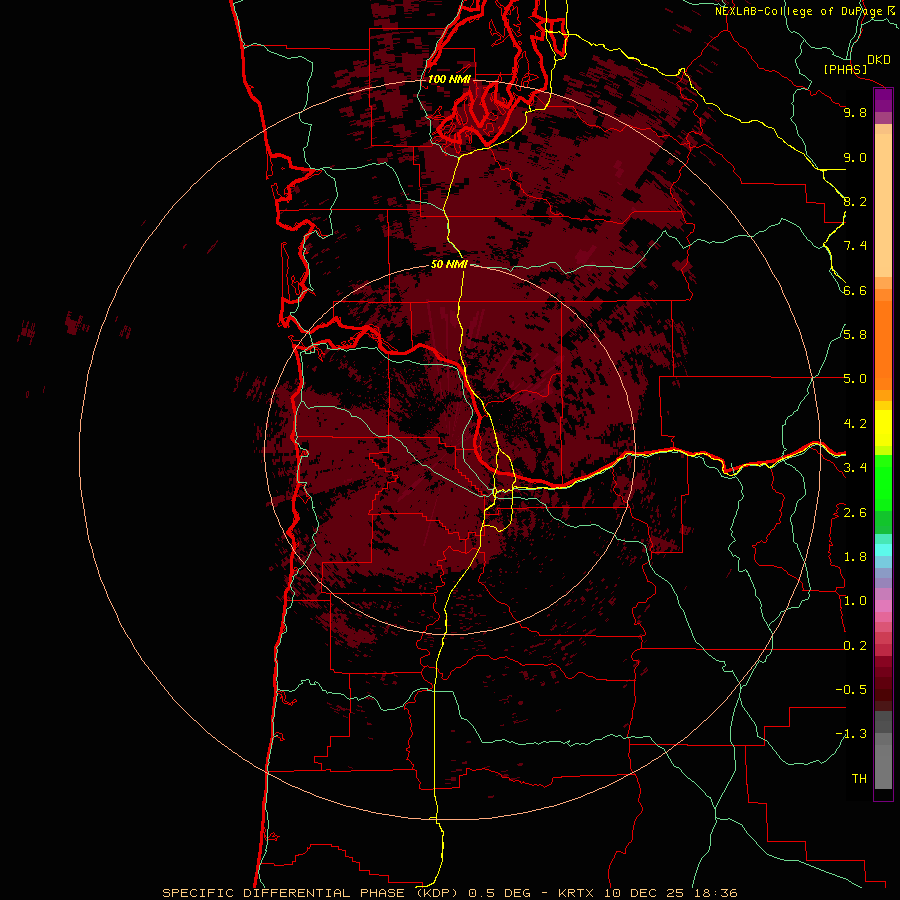Click the 4.2 value on the scale

point(855,424)
